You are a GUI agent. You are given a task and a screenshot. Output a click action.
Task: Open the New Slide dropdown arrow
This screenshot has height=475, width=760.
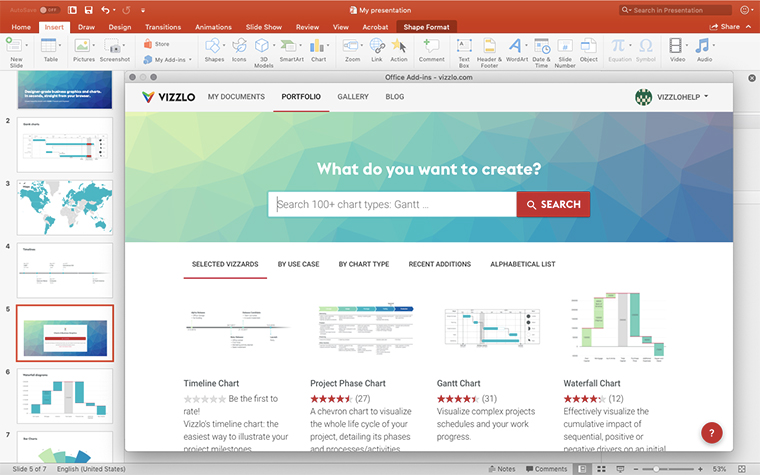(x=27, y=46)
